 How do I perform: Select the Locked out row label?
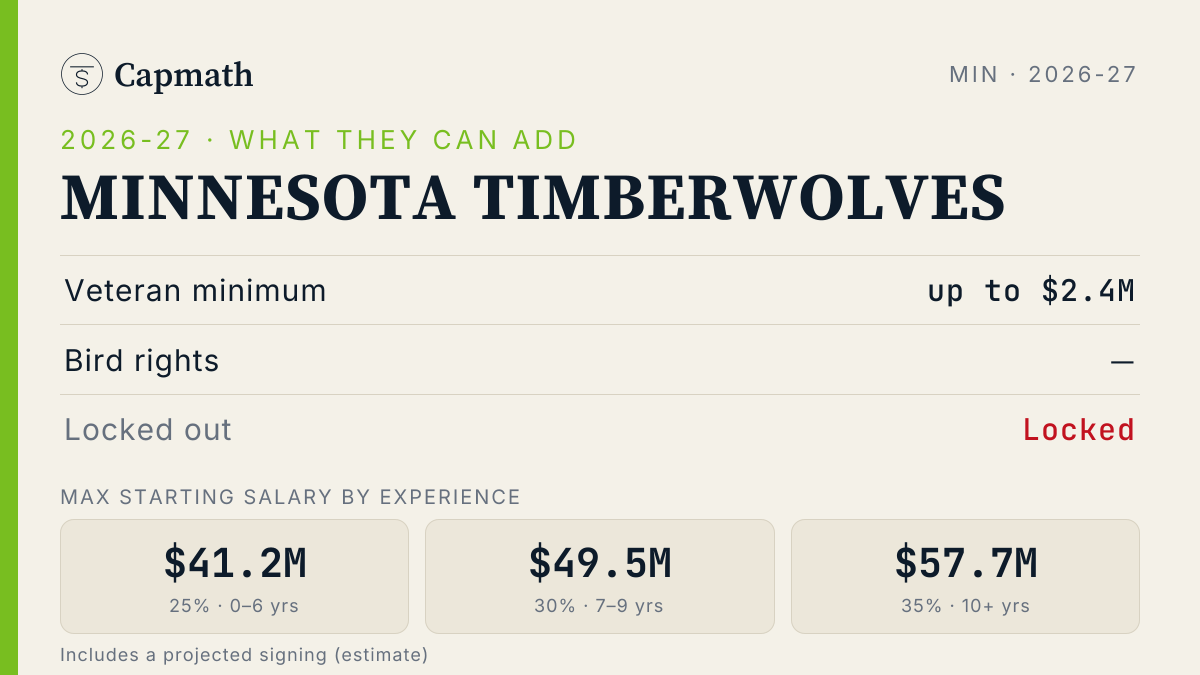pyautogui.click(x=148, y=430)
